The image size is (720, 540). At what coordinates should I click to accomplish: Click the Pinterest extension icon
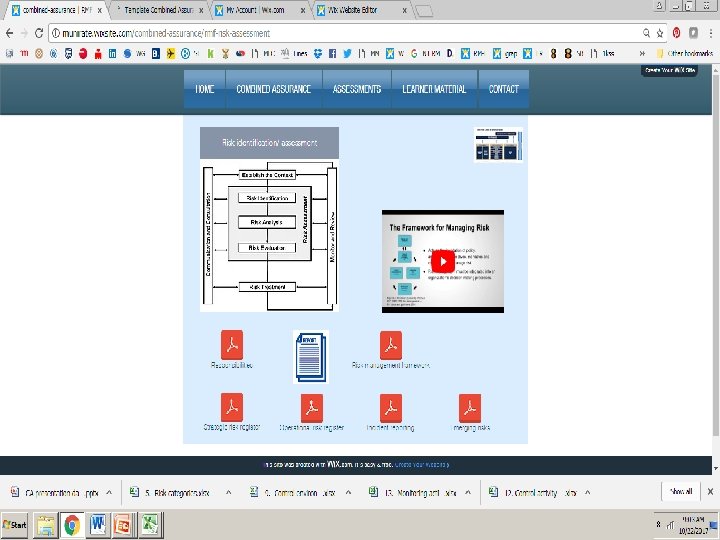click(676, 33)
